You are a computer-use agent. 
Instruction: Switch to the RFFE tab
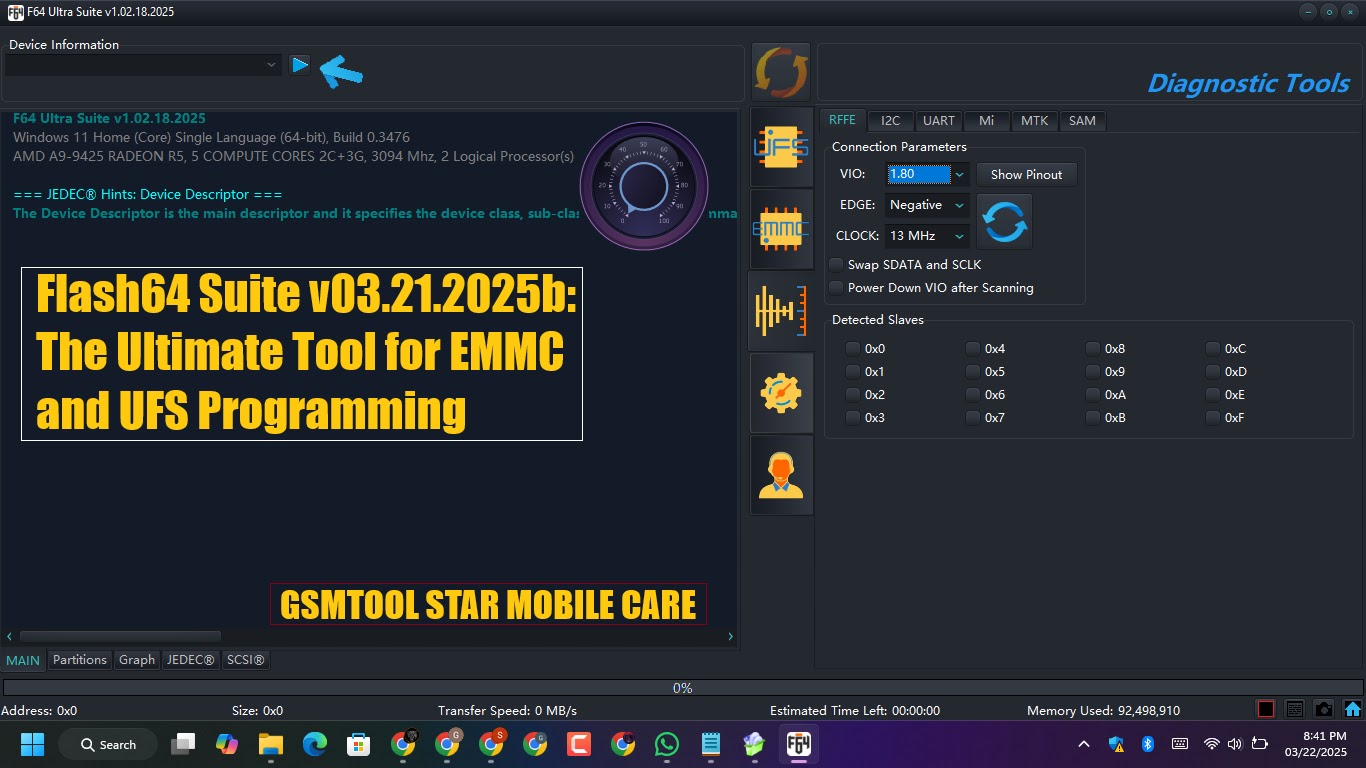842,120
